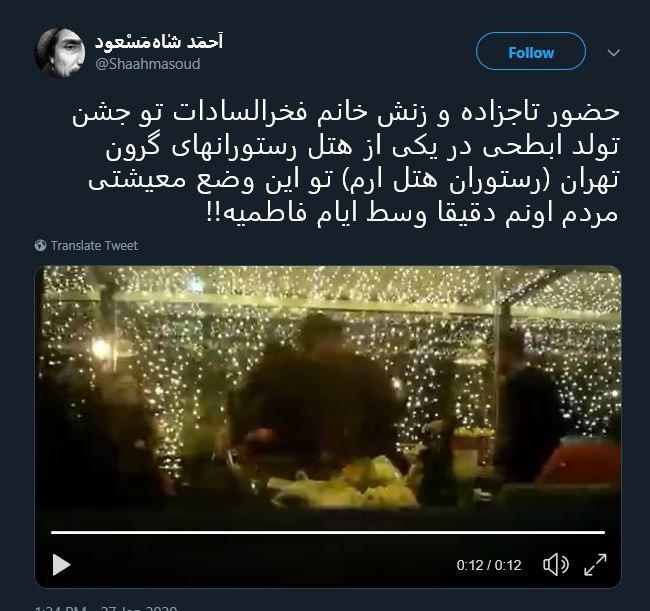Click the globe icon beside Translate Tweet
The height and width of the screenshot is (611, 650).
[x=40, y=245]
